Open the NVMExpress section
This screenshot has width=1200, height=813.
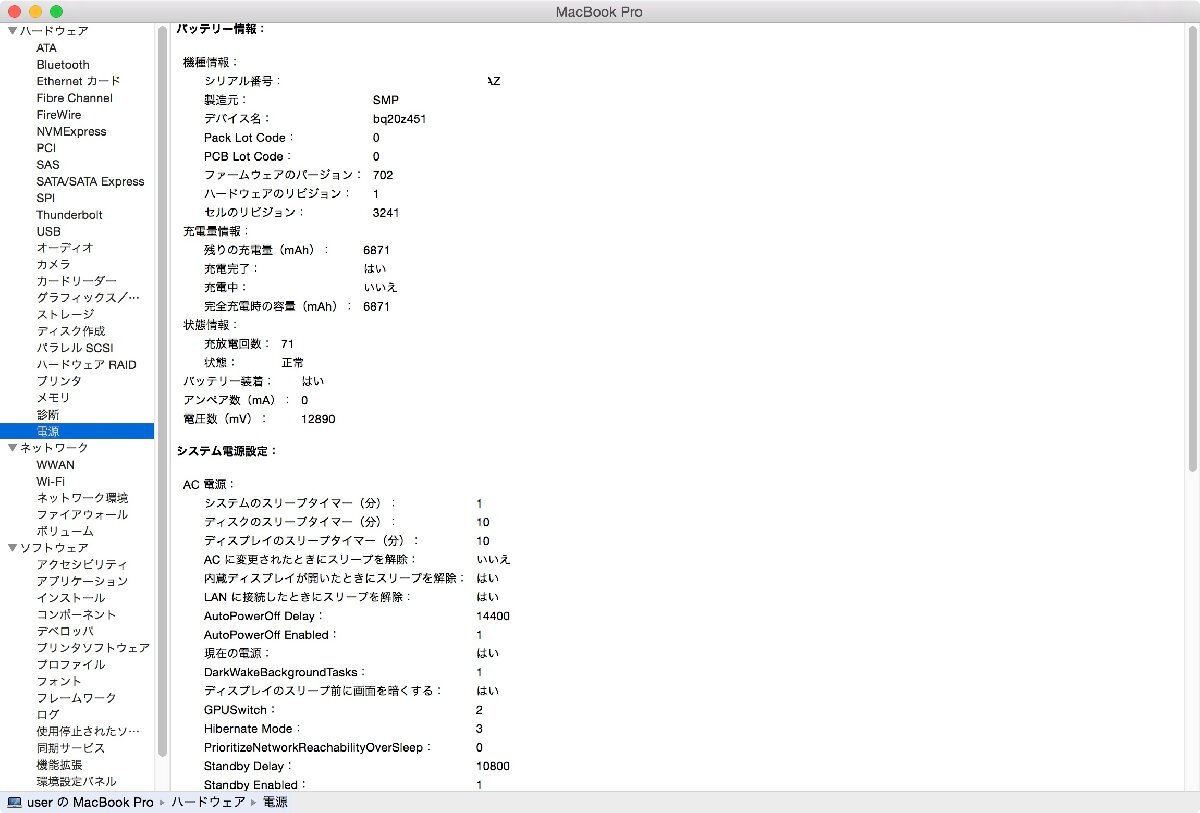point(71,131)
